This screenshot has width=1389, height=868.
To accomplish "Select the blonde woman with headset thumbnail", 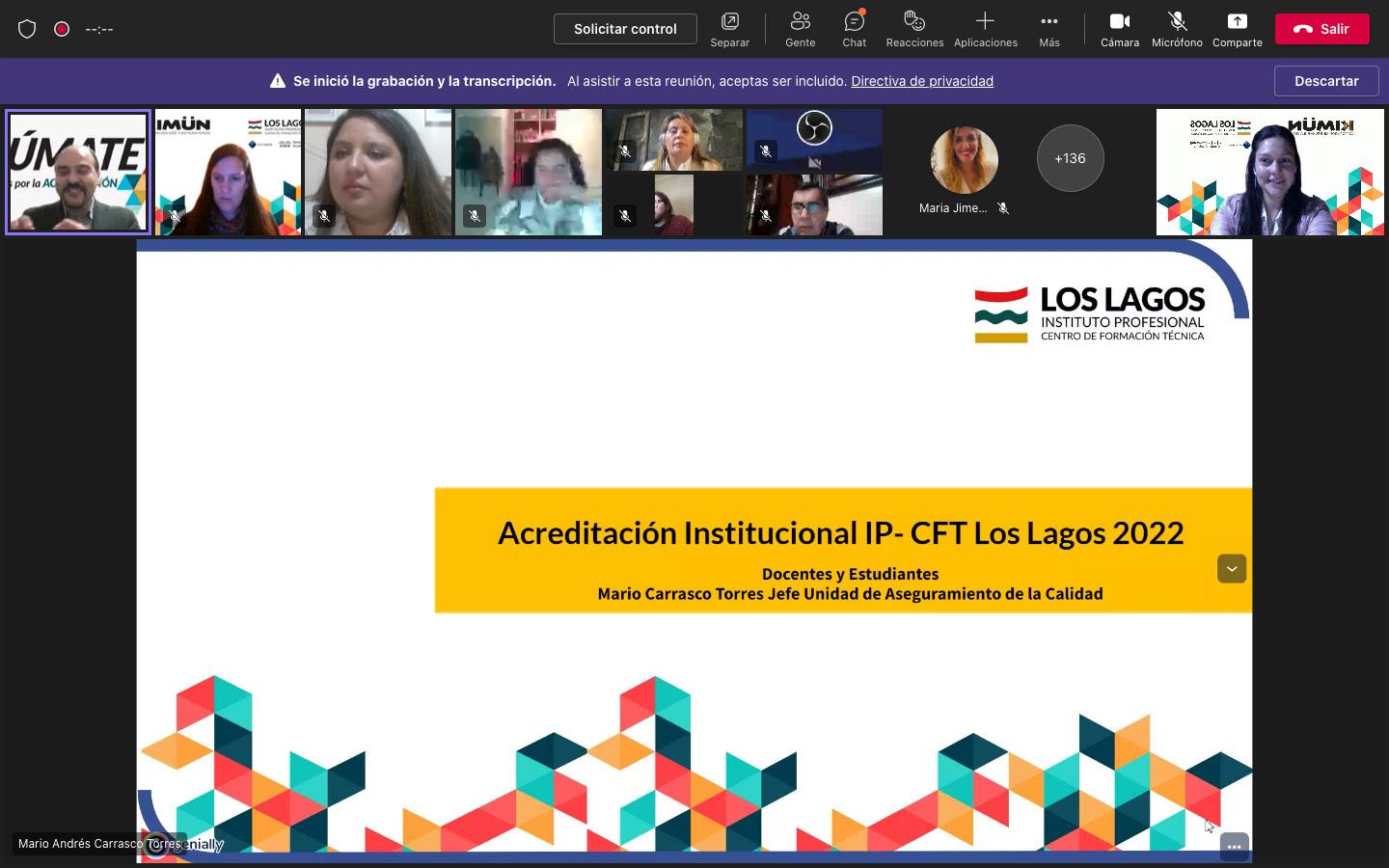I will (x=674, y=140).
